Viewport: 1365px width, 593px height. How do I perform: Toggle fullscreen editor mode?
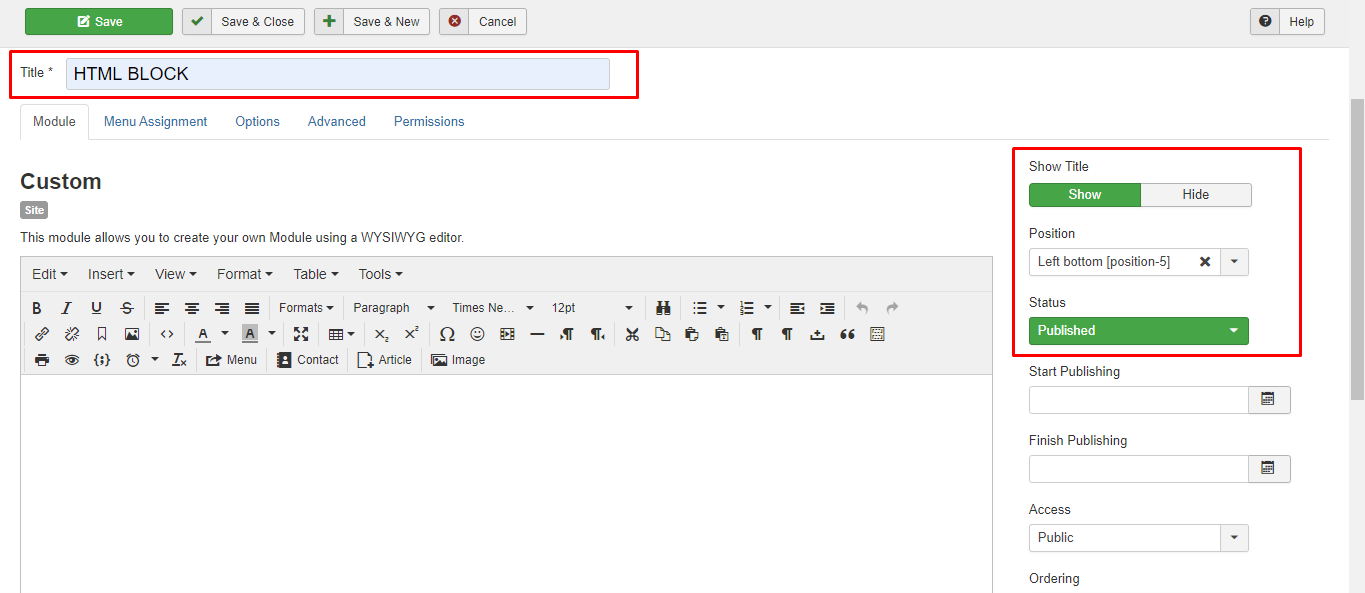[301, 334]
